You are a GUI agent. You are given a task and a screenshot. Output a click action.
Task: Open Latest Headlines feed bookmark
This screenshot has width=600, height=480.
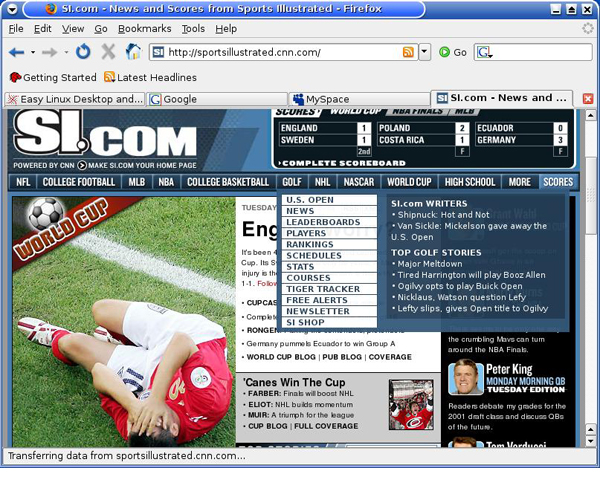click(150, 77)
